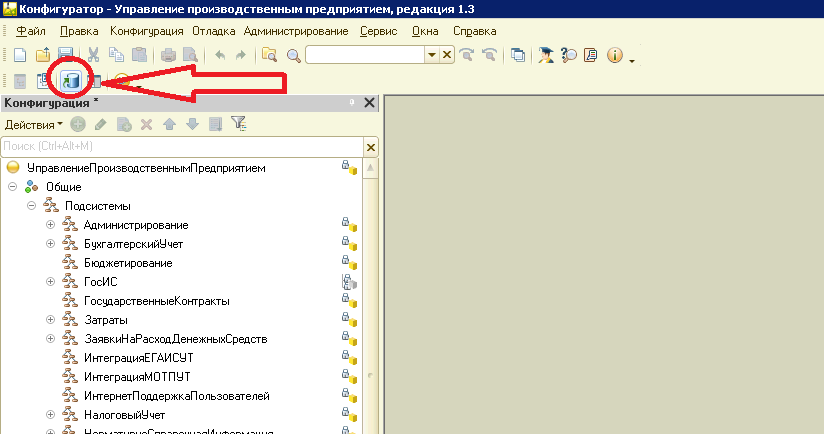
Task: Open the Действия dropdown menu
Action: coord(34,125)
